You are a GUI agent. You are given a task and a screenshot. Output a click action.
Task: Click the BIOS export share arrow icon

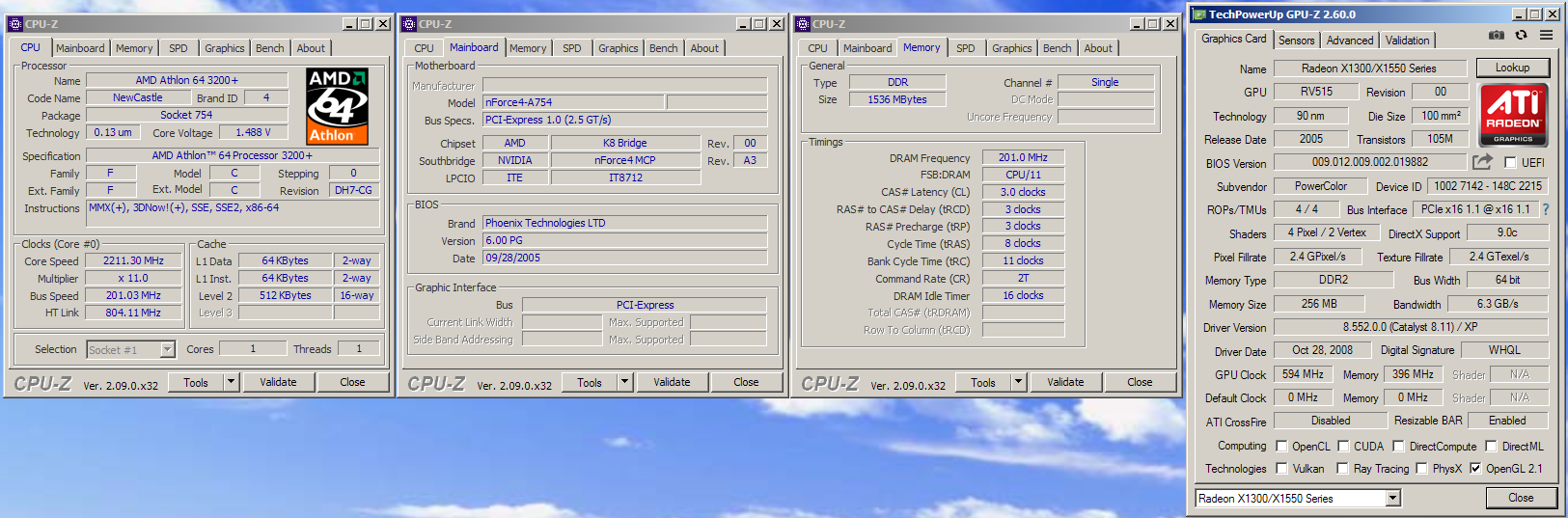1482,162
